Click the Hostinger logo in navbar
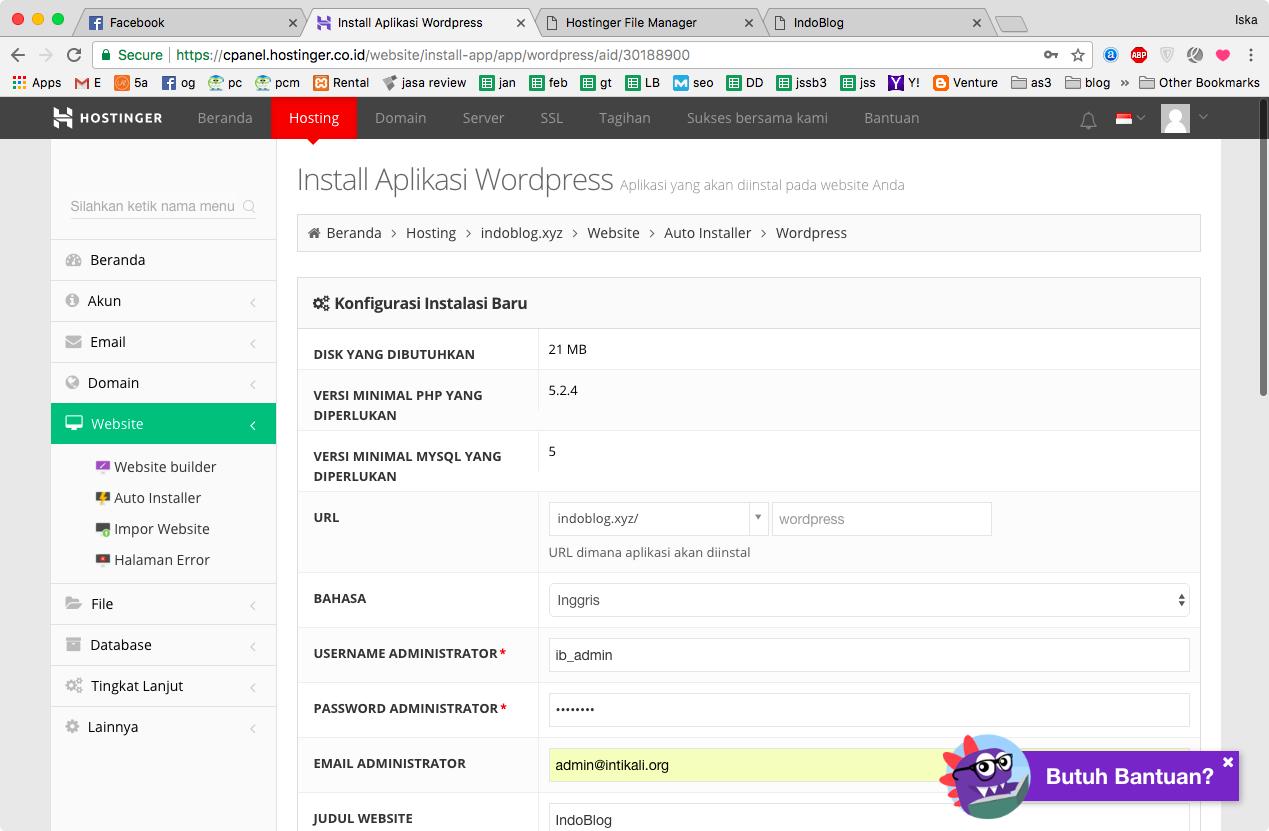The height and width of the screenshot is (831, 1269). coord(107,118)
